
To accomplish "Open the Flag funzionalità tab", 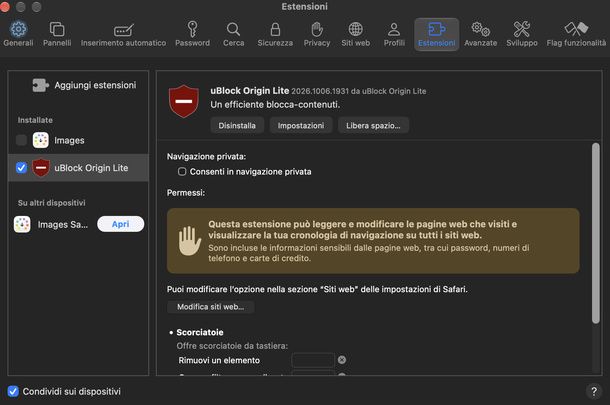I will tap(576, 34).
